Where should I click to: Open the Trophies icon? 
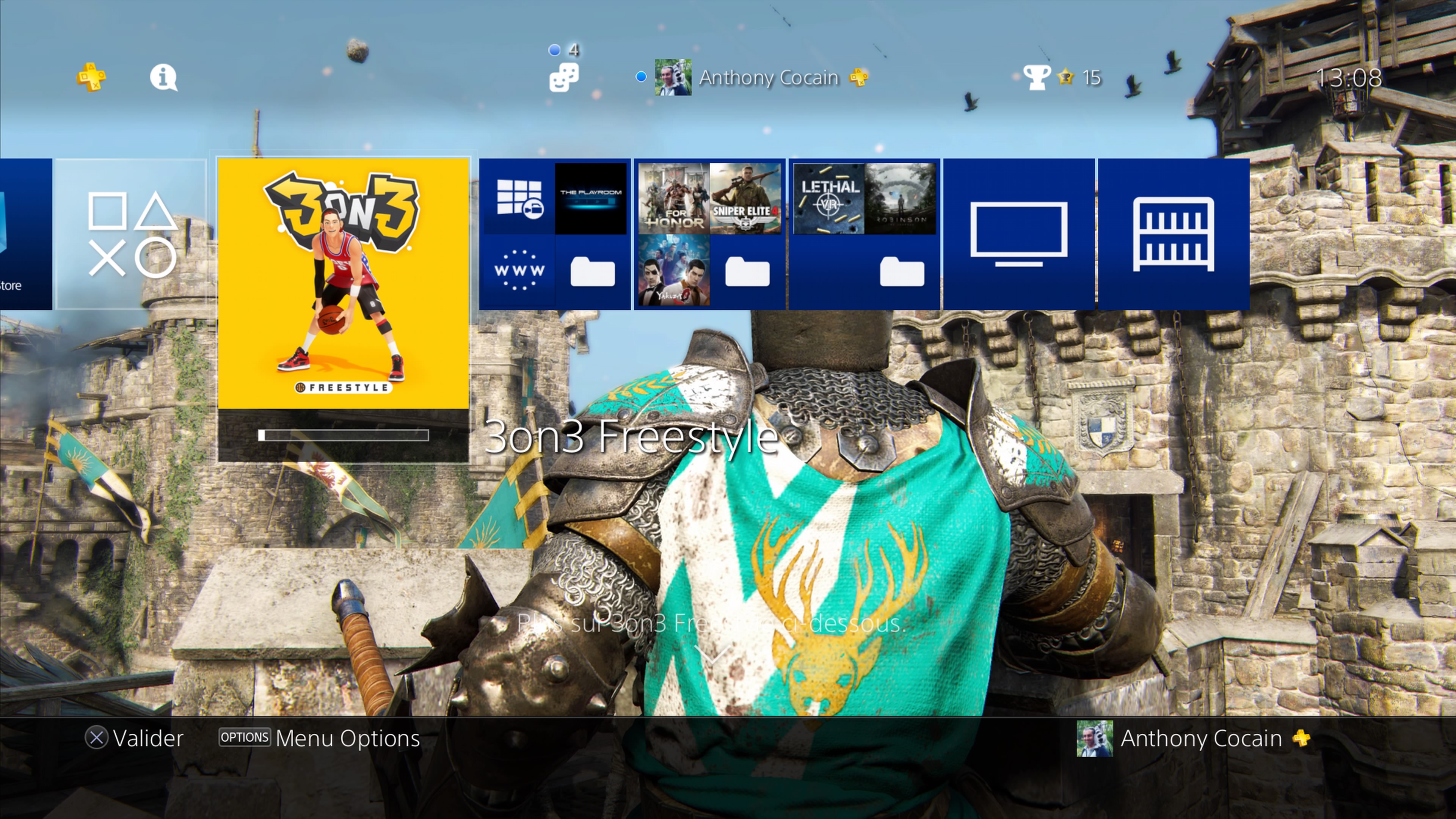pos(1037,77)
